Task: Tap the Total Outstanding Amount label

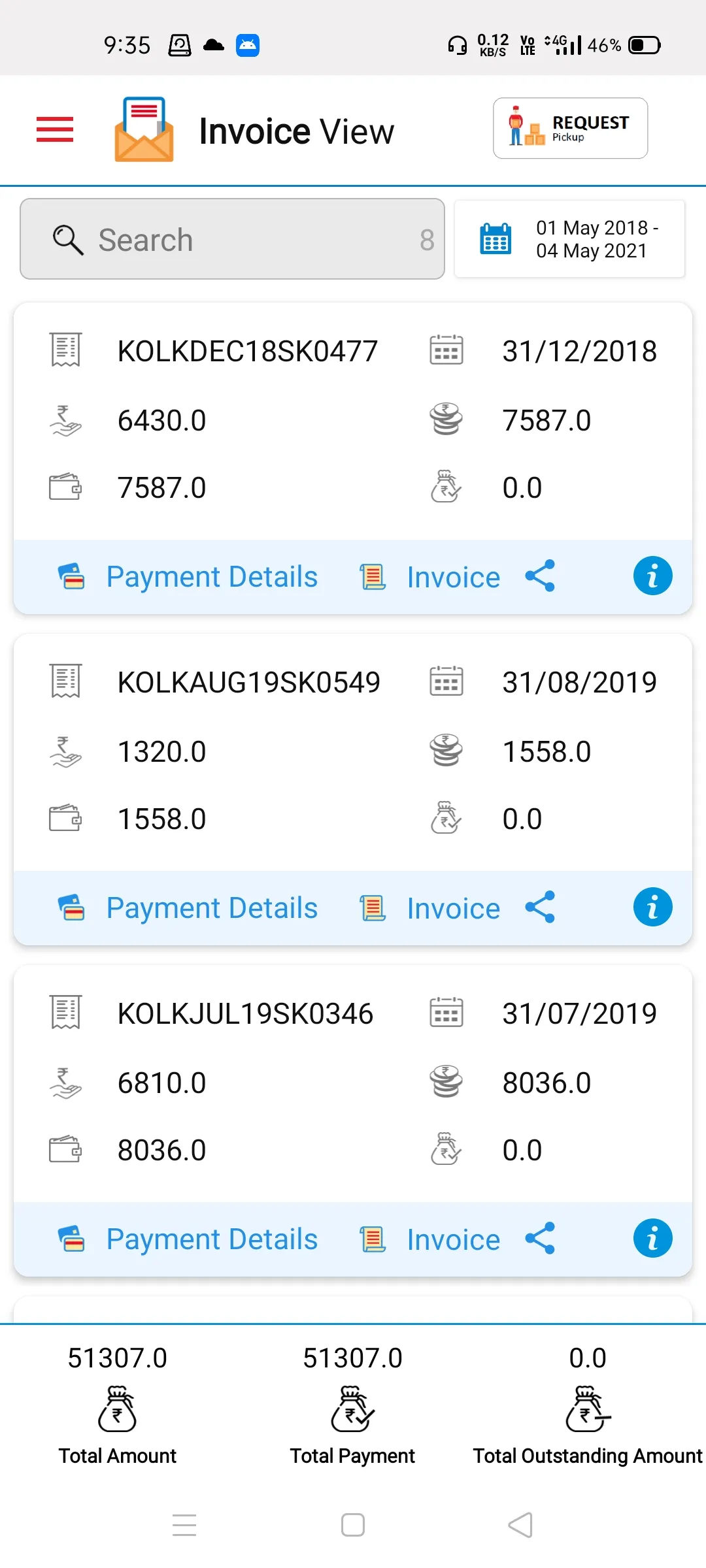Action: coord(588,1456)
